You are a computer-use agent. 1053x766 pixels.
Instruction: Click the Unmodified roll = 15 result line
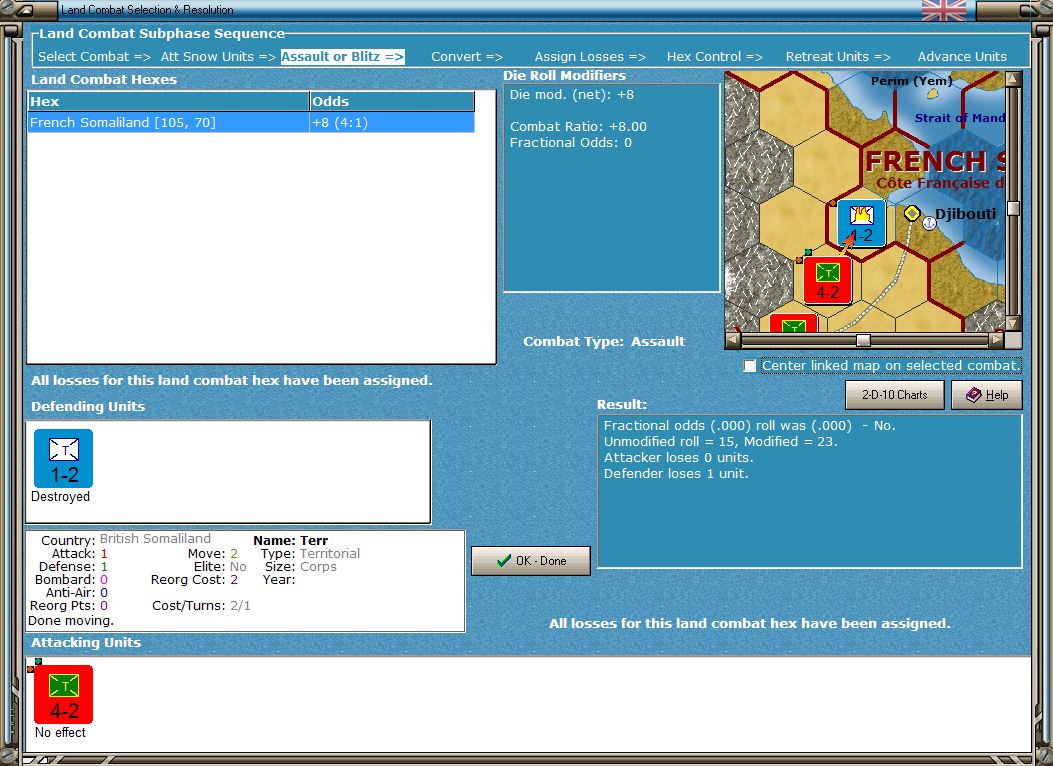[x=720, y=441]
